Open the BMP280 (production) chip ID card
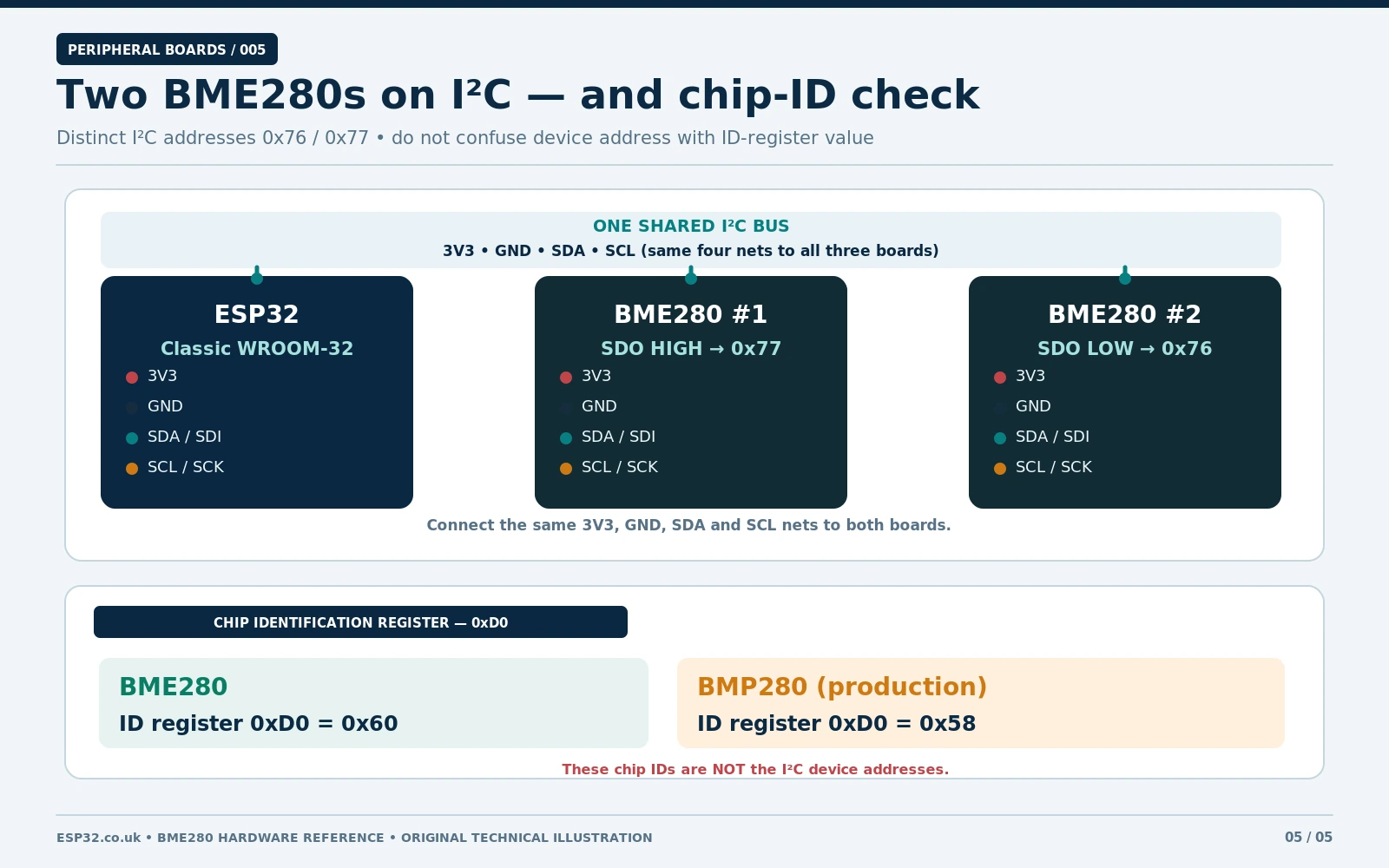Viewport: 1389px width, 868px height. click(981, 703)
